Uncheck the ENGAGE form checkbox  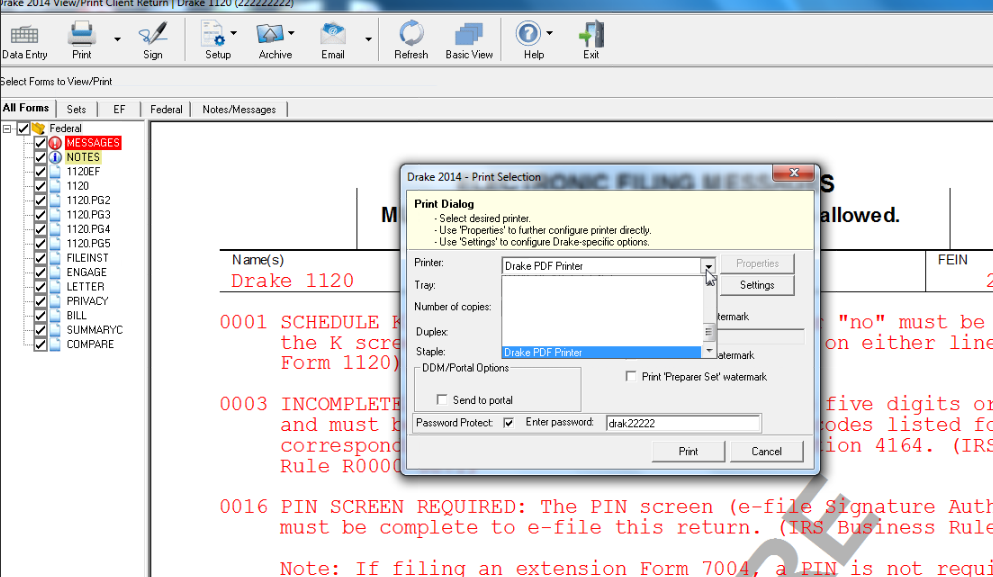point(40,272)
